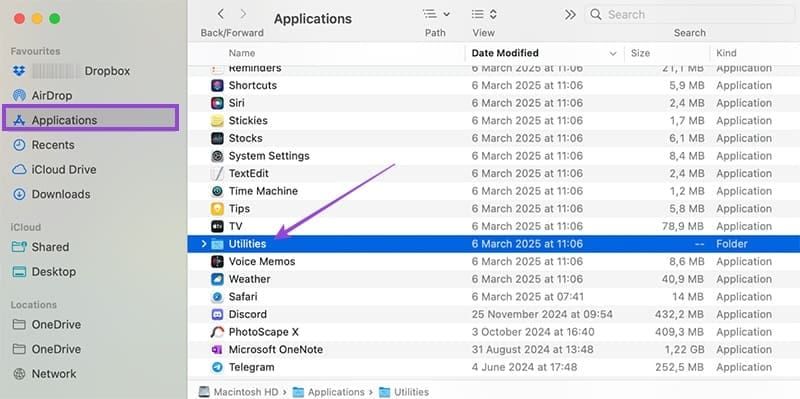The height and width of the screenshot is (399, 800).
Task: Select the Weather app icon
Action: [x=217, y=279]
